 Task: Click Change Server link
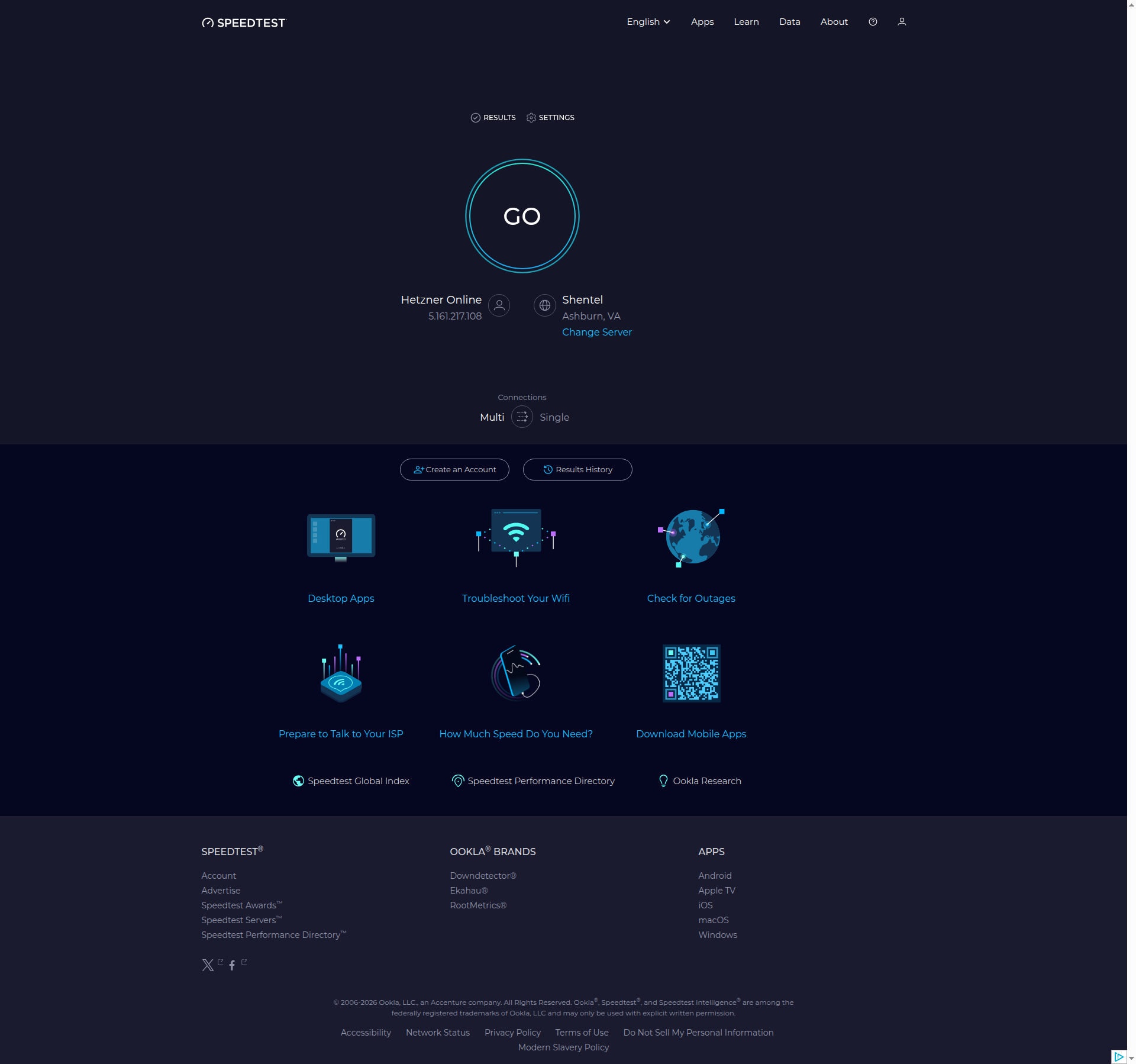(x=596, y=332)
